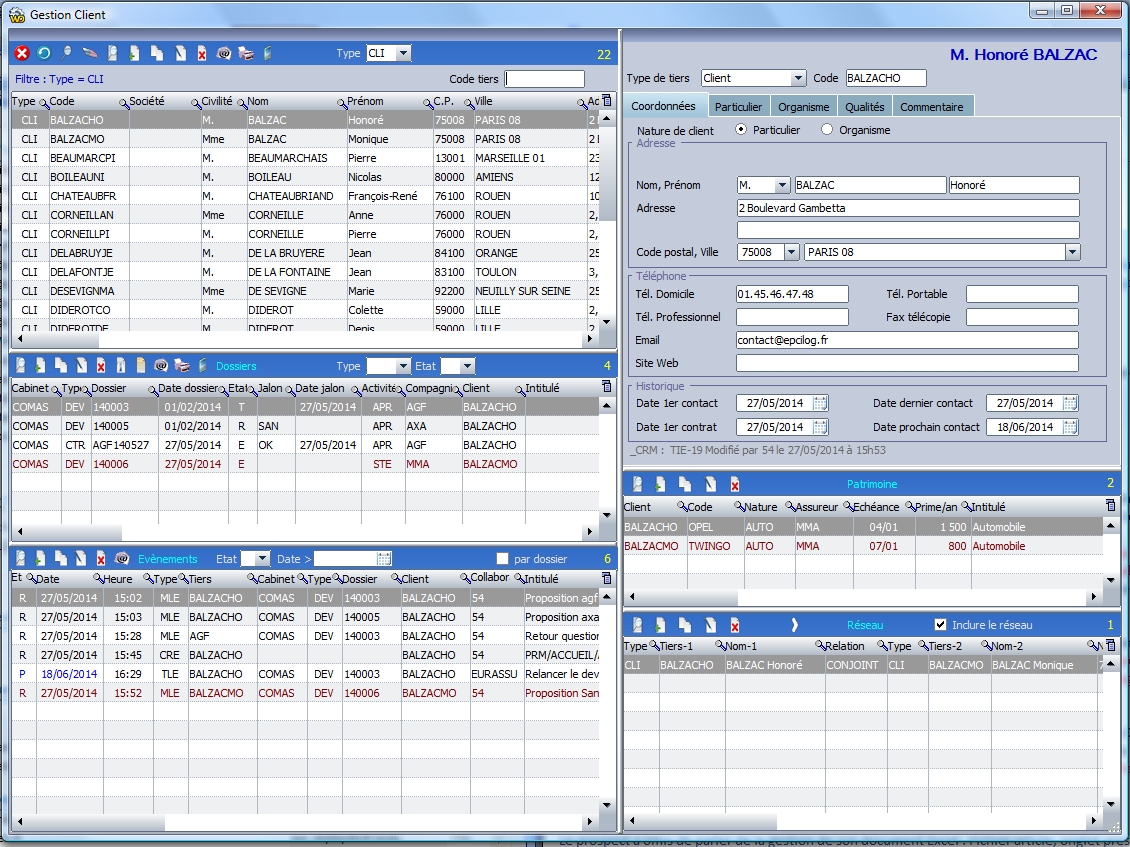Viewport: 1130px width, 847px height.
Task: Click the red X delete icon in Patrimoine toolbar
Action: pos(734,484)
